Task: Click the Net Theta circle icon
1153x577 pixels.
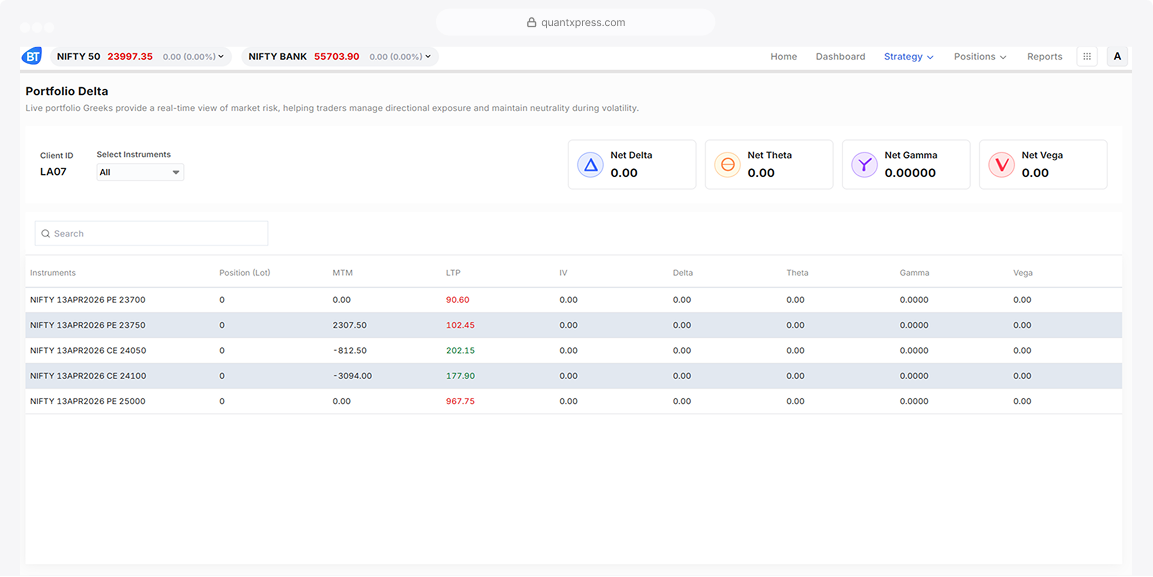Action: [728, 165]
